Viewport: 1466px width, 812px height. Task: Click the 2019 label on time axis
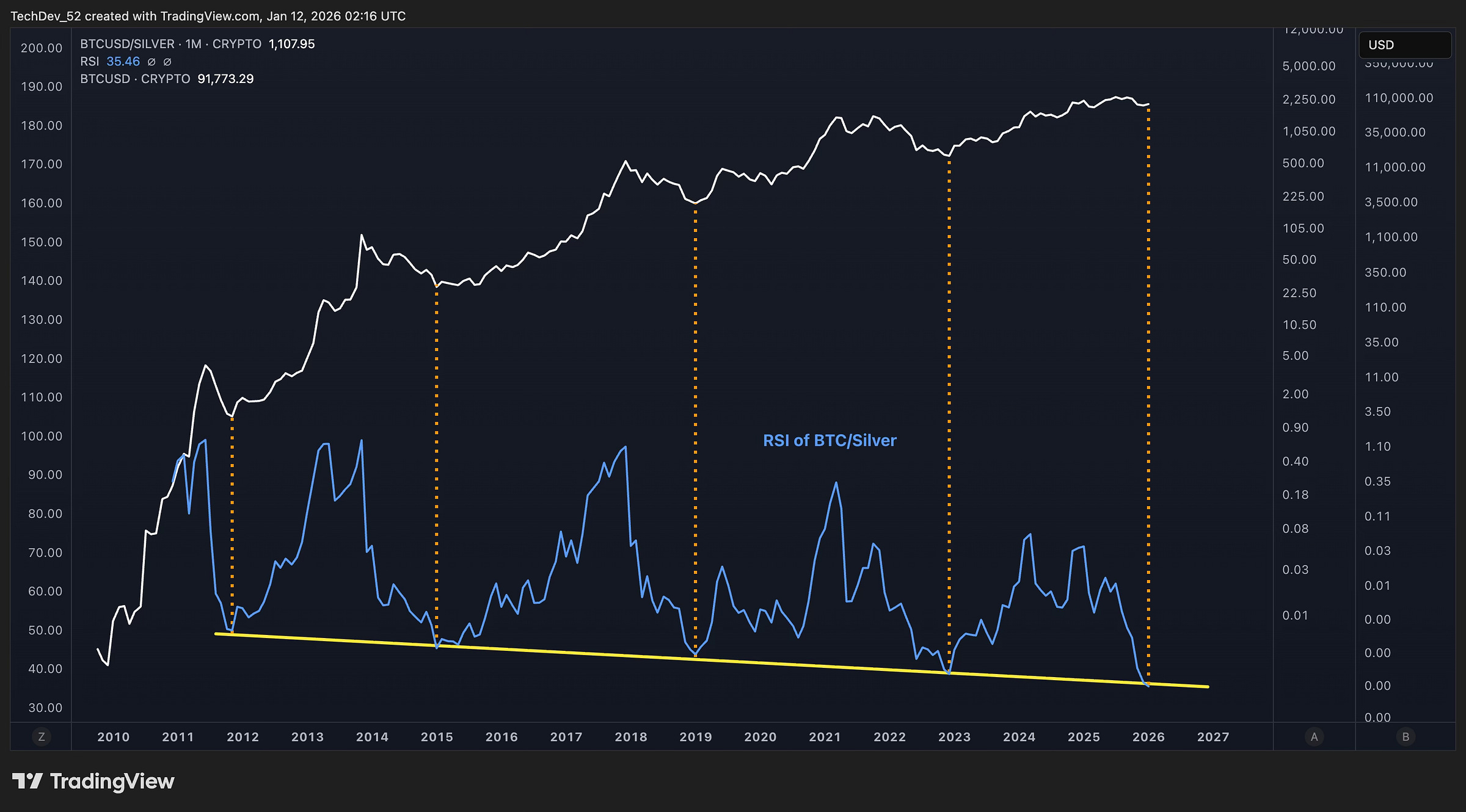click(696, 737)
